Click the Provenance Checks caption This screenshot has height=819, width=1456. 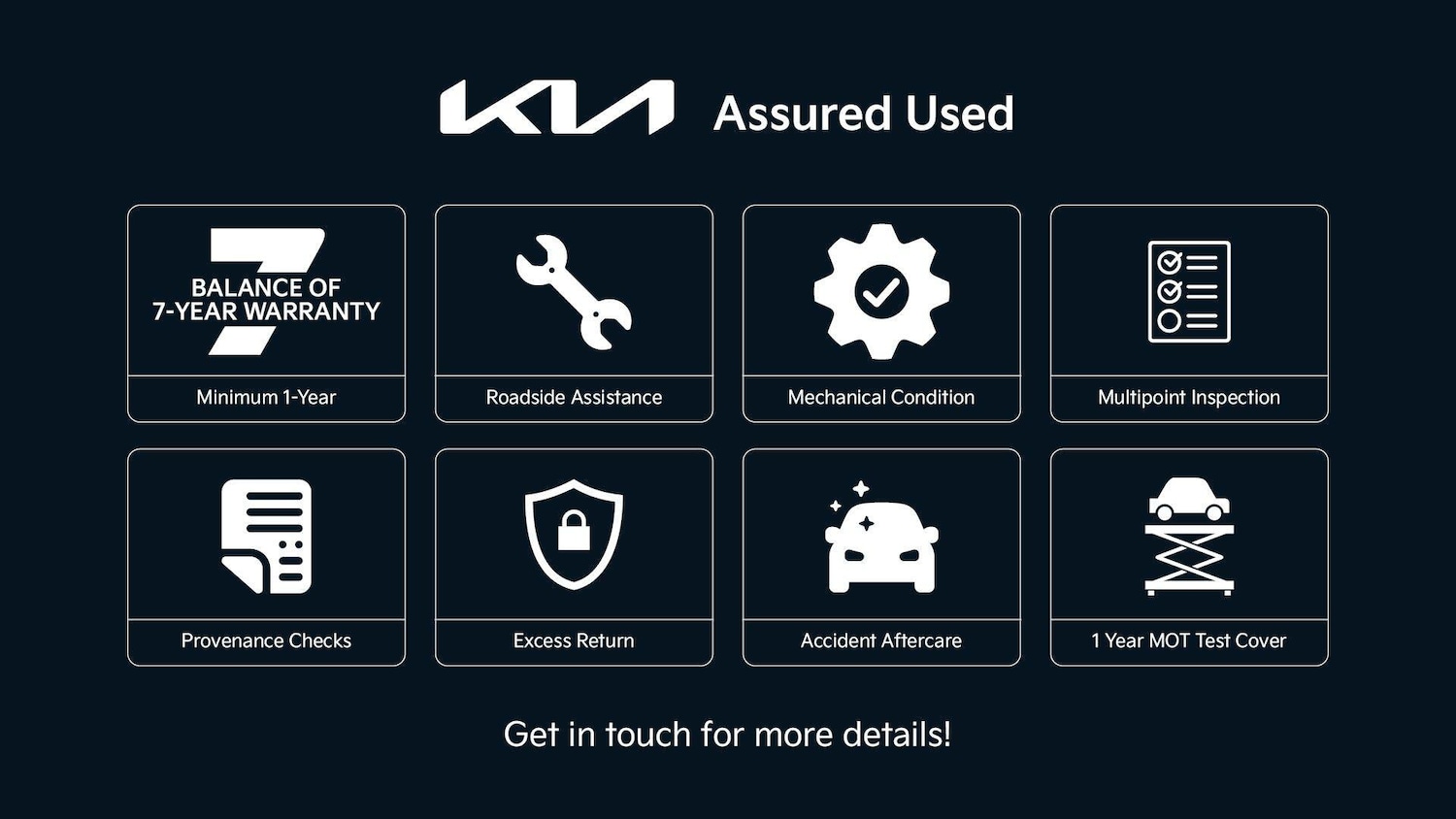pos(266,640)
